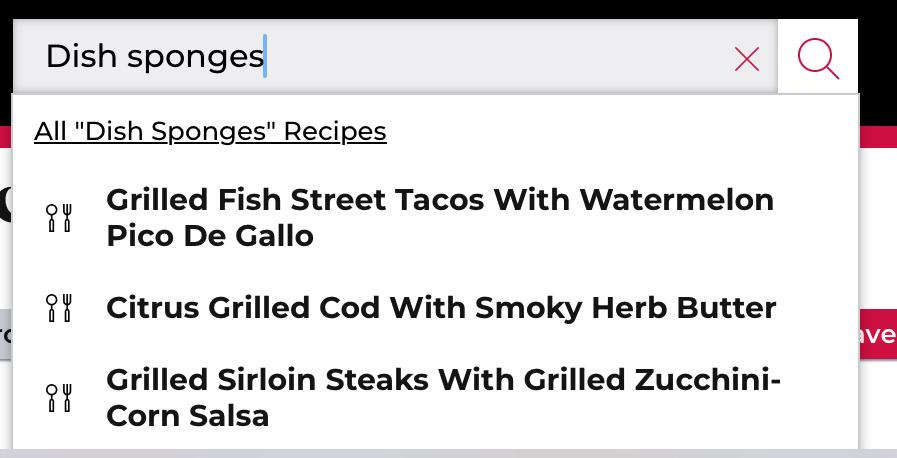Click the word "Recipes" in the underlined link
897x458 pixels.
pyautogui.click(x=335, y=132)
